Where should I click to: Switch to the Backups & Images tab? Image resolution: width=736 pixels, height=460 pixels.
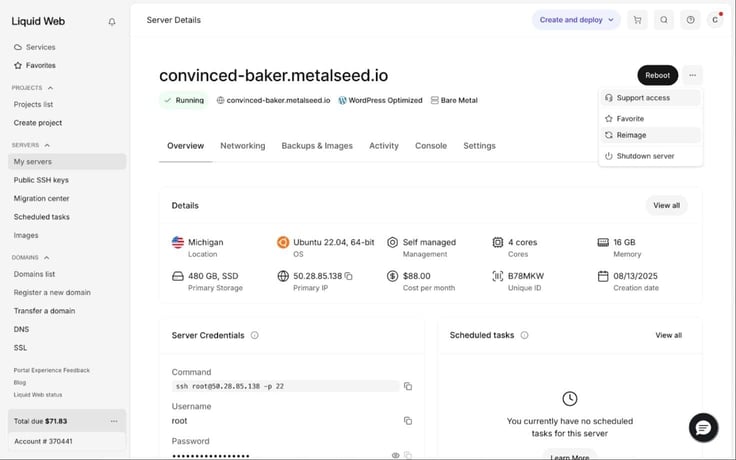pyautogui.click(x=317, y=146)
